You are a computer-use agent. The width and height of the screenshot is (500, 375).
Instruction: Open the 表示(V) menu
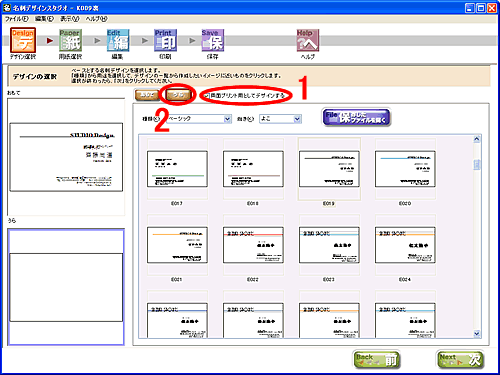point(70,19)
